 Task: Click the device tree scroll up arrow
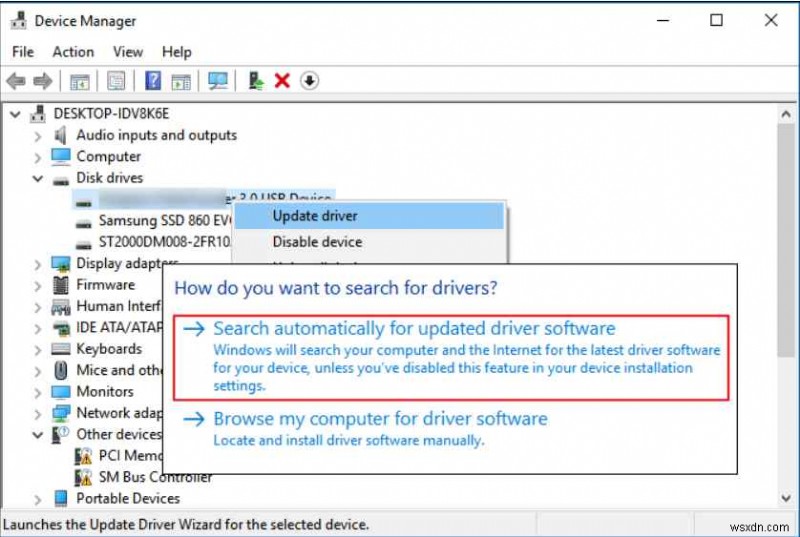point(786,114)
